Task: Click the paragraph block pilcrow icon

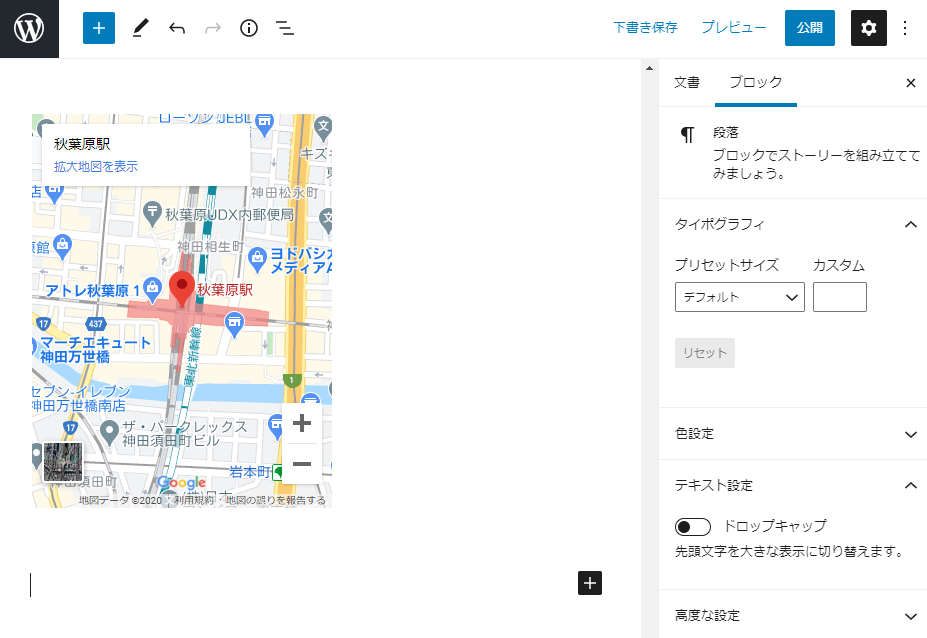Action: pos(687,135)
